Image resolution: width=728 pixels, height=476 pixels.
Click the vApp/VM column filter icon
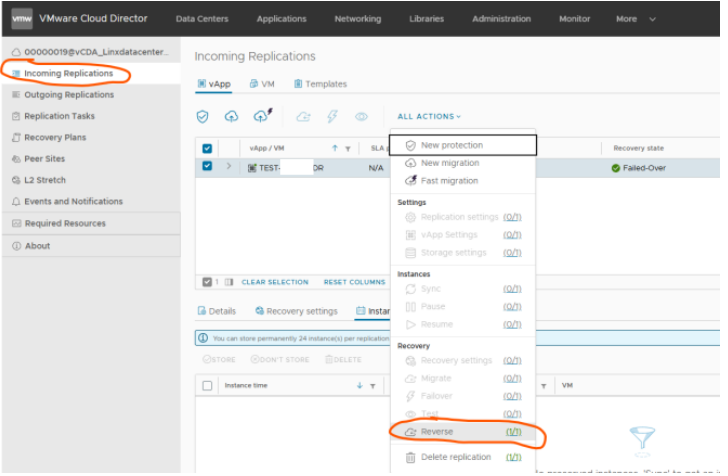[x=347, y=148]
